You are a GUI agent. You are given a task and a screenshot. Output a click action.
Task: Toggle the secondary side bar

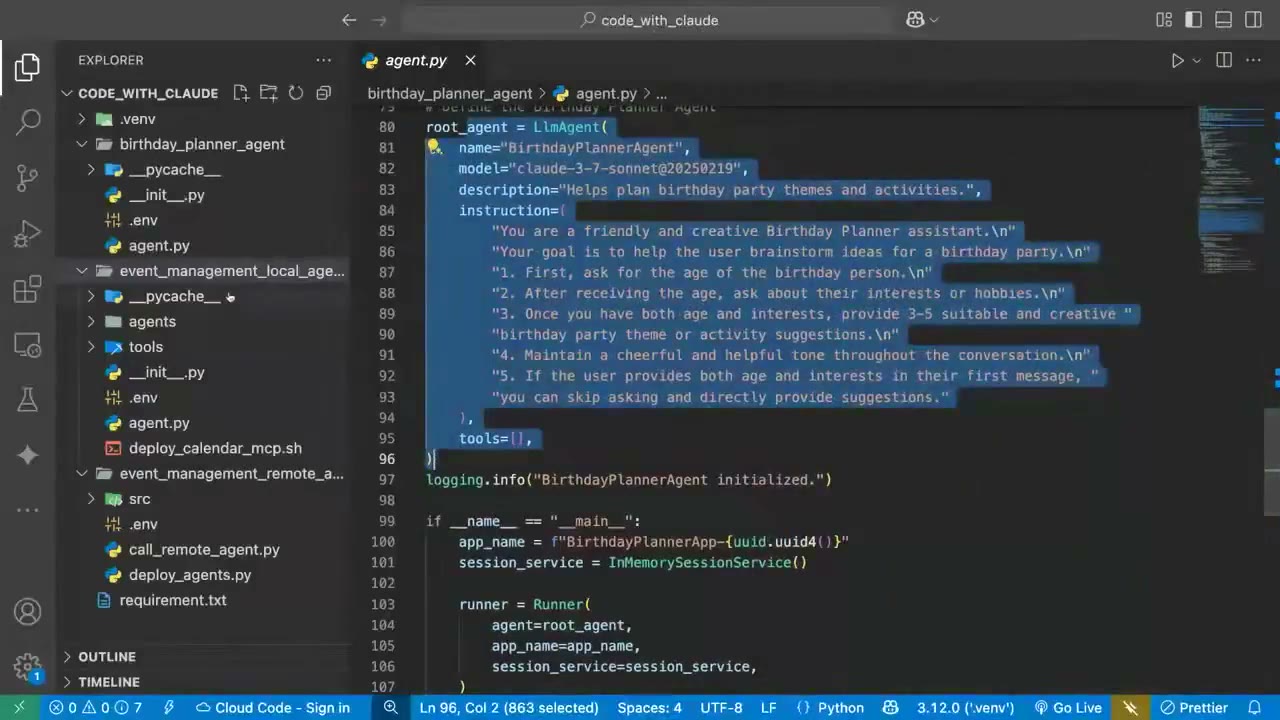[x=1253, y=20]
